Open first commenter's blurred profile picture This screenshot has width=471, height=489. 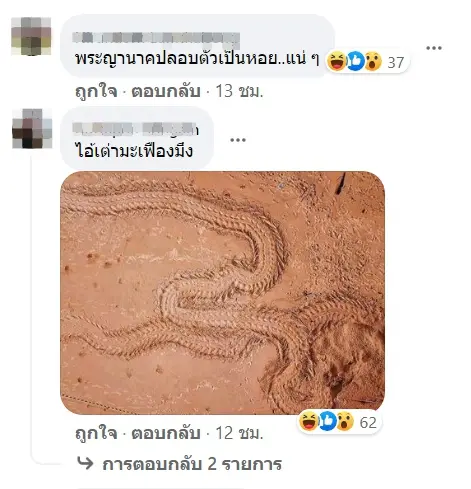tap(31, 36)
